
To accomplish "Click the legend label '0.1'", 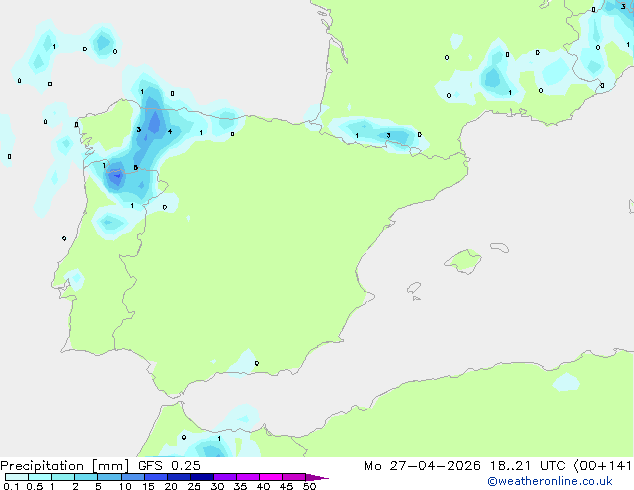I will (11, 486).
